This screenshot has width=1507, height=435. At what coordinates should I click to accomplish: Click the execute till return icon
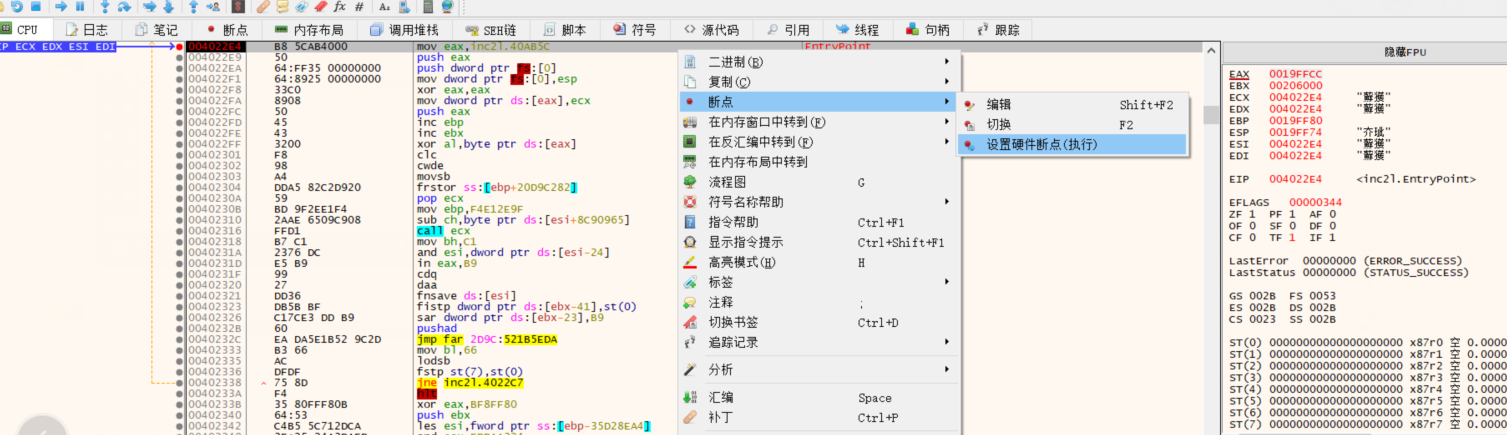194,6
